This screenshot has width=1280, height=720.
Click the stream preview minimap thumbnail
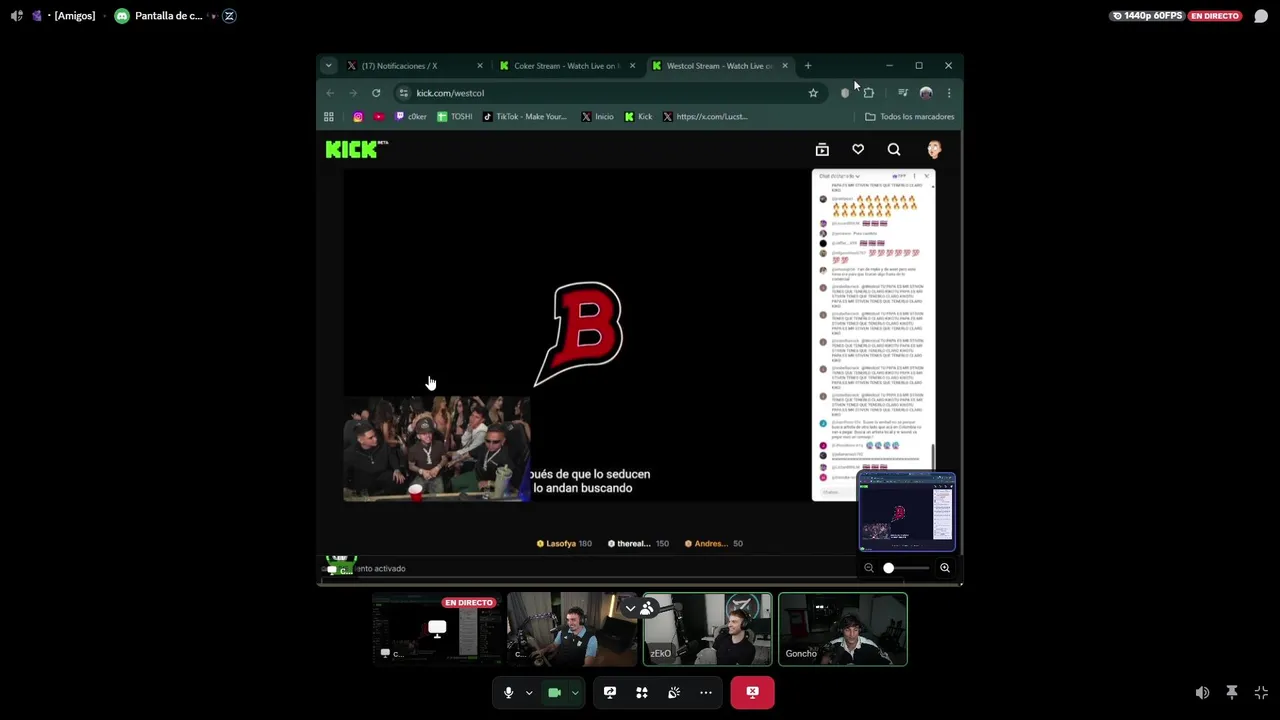[907, 512]
